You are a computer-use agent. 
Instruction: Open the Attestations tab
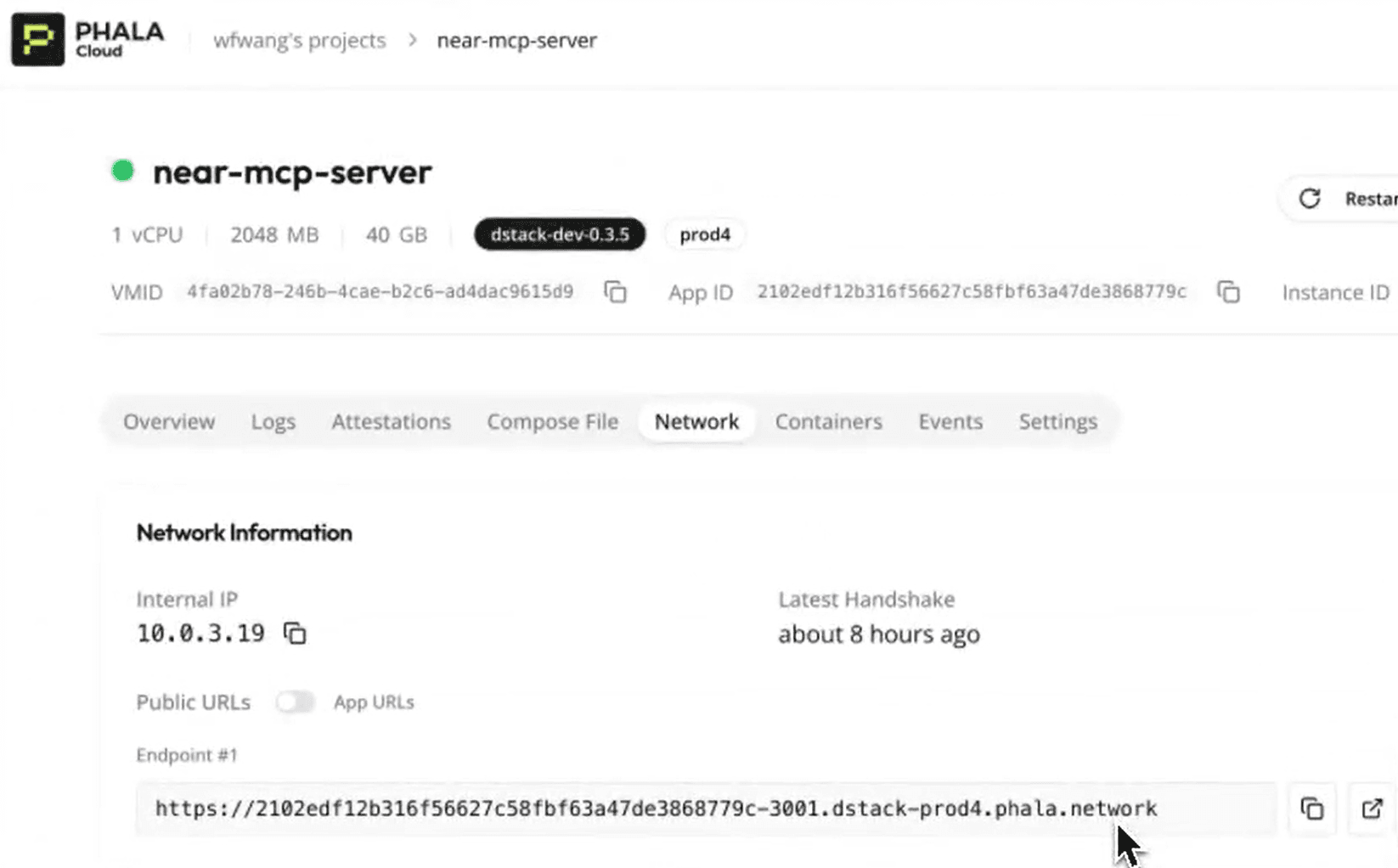tap(391, 421)
